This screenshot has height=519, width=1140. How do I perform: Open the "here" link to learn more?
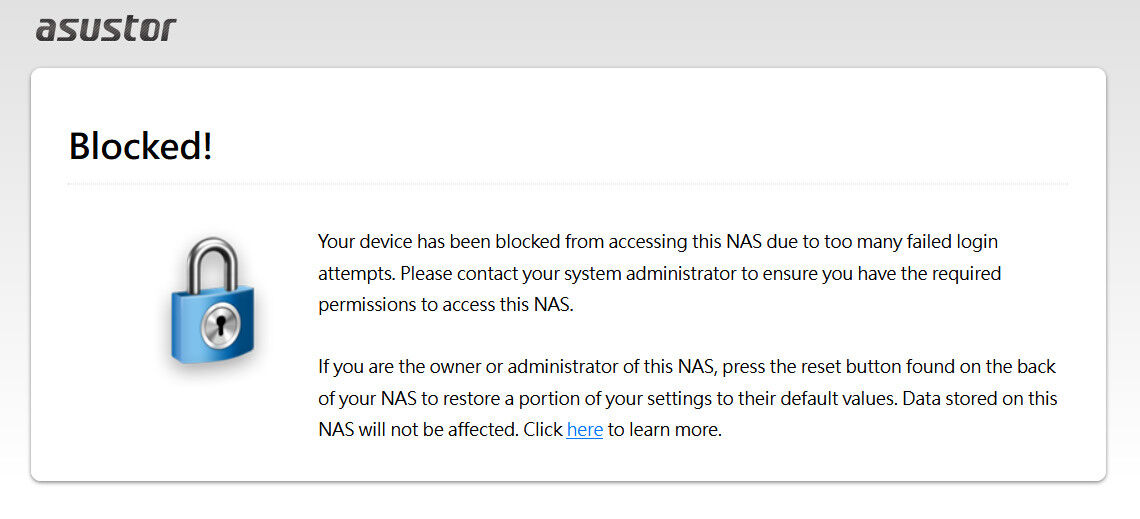[x=584, y=430]
